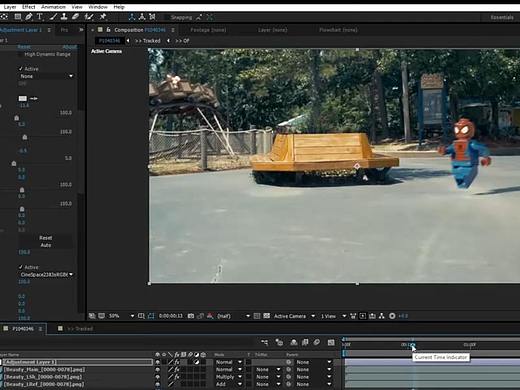Open the Layer menu
Viewport: 520px width, 390px height.
(10, 7)
